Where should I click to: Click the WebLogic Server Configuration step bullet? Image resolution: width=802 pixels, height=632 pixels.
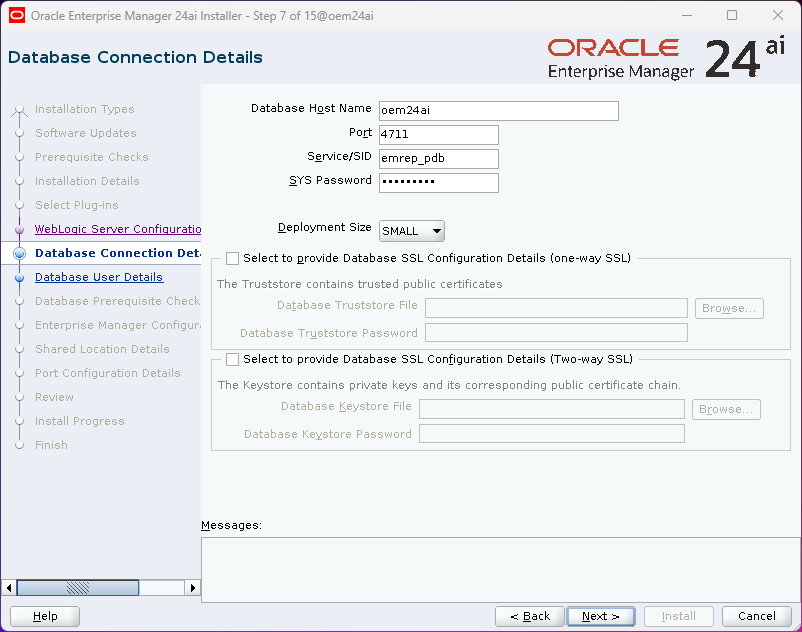point(19,230)
